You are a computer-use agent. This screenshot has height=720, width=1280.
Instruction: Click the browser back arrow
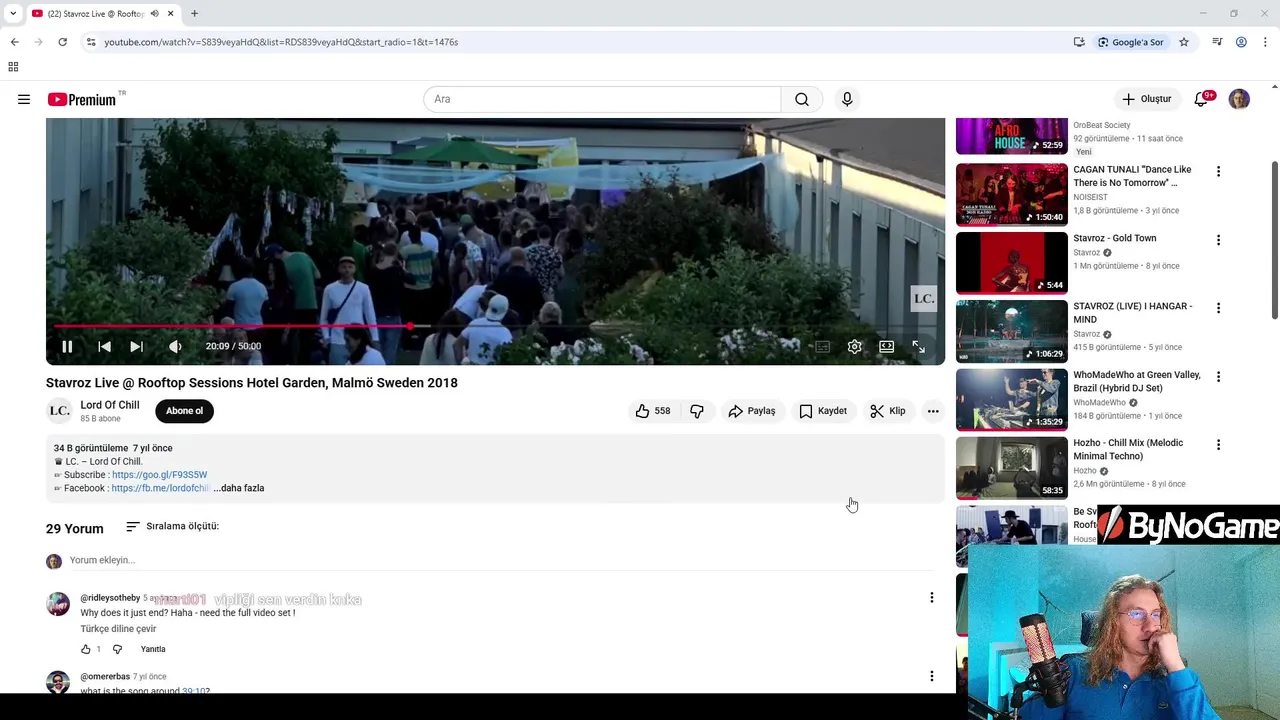(14, 42)
